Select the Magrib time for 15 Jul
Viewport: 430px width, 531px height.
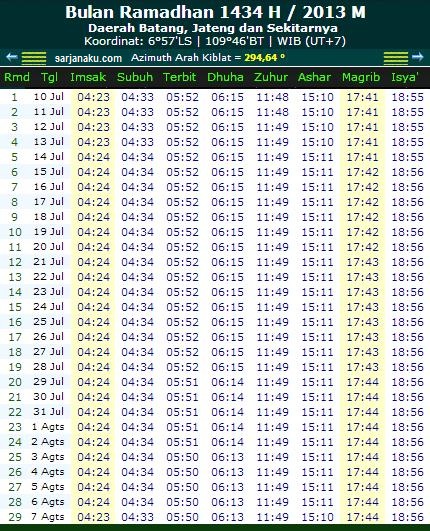362,172
